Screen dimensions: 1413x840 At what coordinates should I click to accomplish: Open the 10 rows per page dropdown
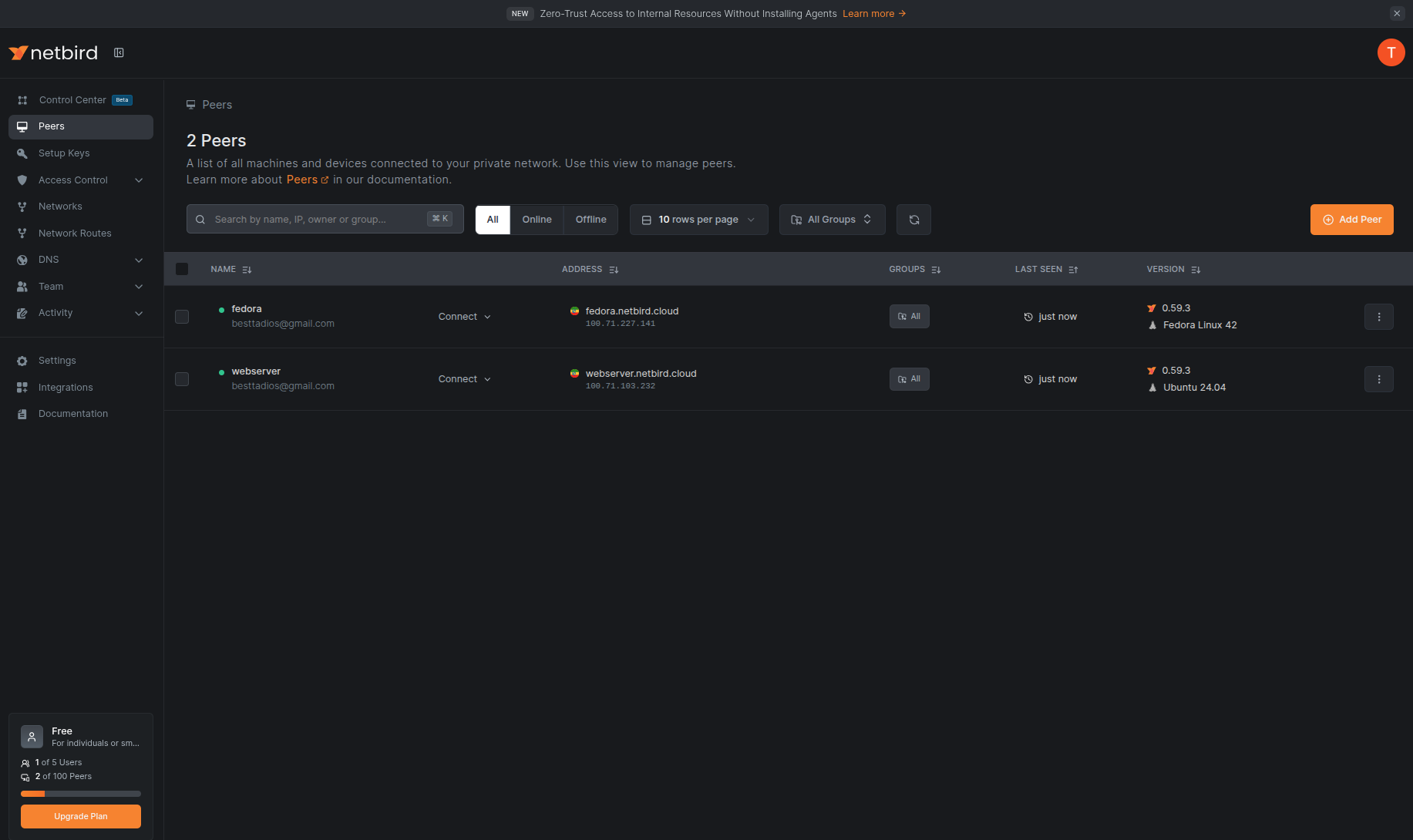698,220
